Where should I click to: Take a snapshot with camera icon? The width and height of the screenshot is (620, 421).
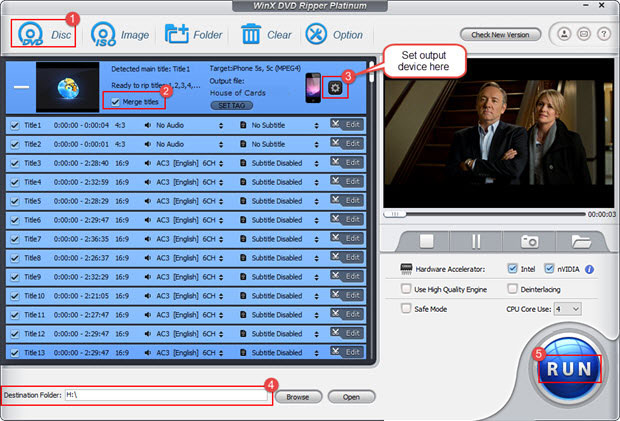[x=529, y=241]
